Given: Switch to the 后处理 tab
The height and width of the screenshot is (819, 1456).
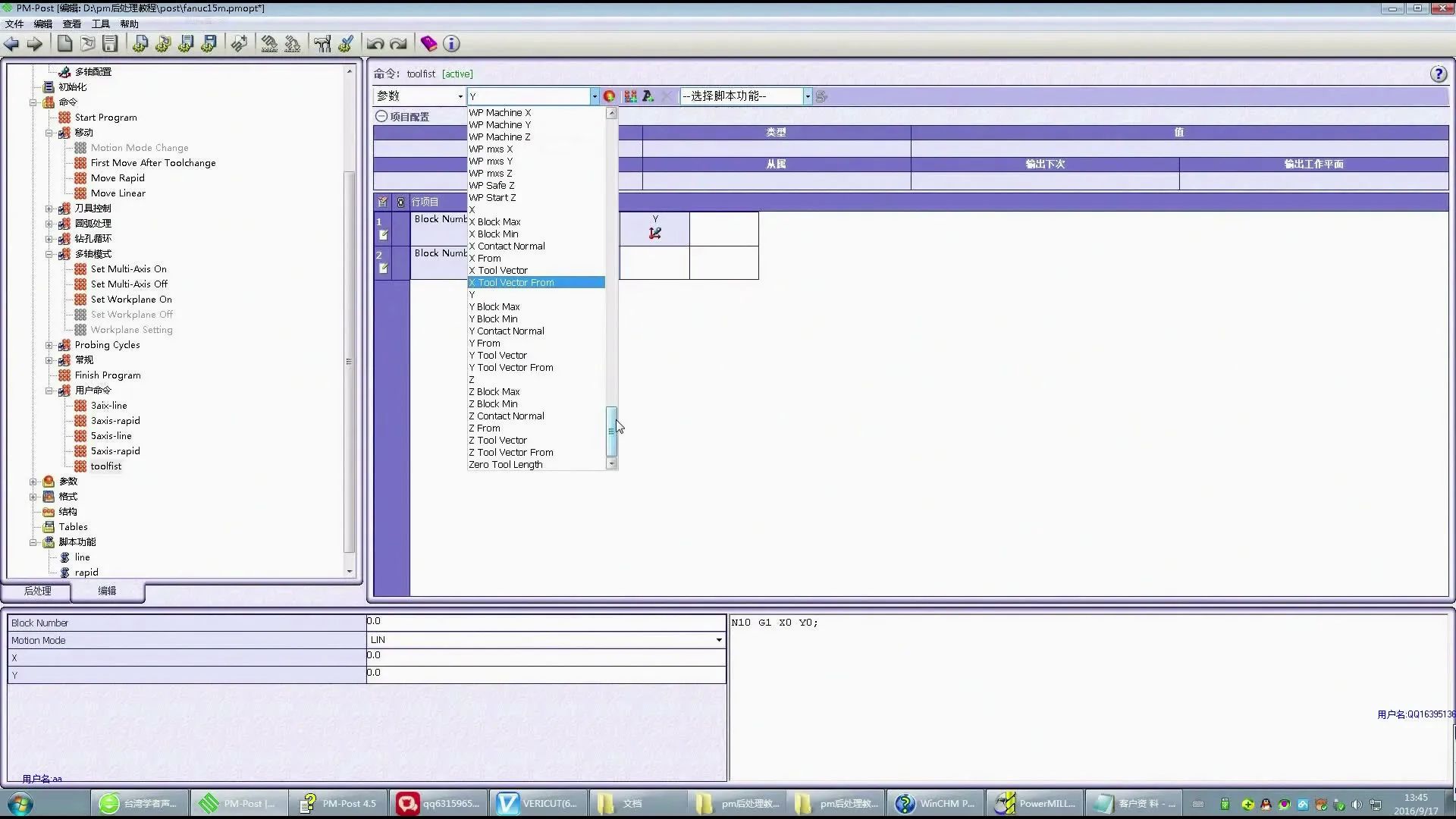Looking at the screenshot, I should pyautogui.click(x=37, y=591).
